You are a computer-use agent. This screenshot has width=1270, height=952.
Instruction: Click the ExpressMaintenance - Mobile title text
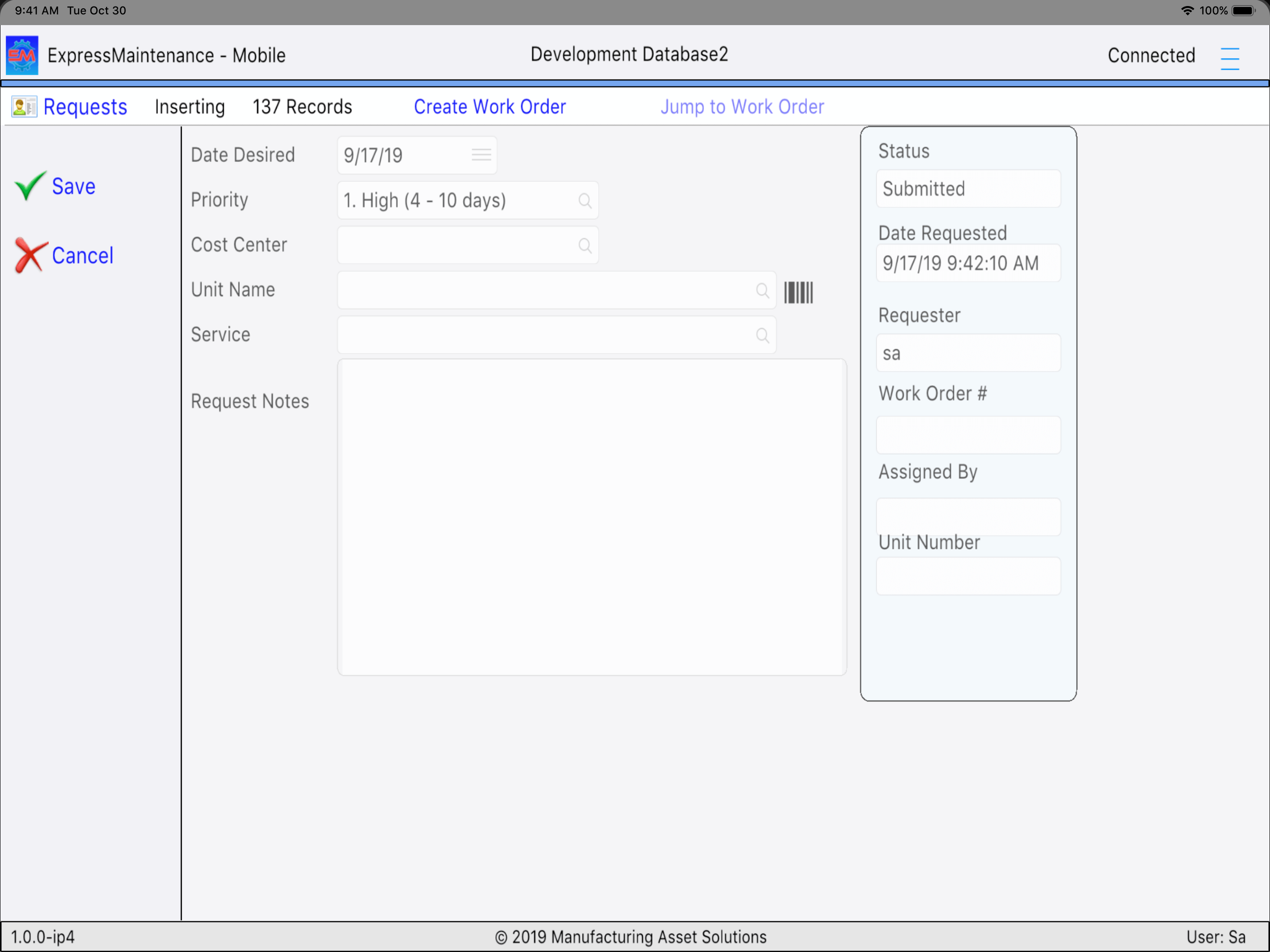[166, 56]
